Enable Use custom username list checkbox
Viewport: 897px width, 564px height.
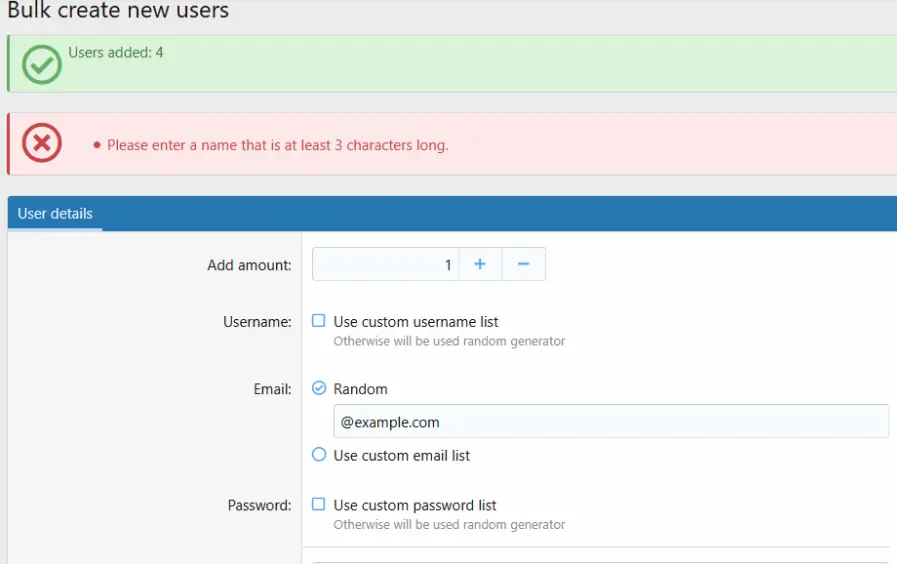point(319,321)
